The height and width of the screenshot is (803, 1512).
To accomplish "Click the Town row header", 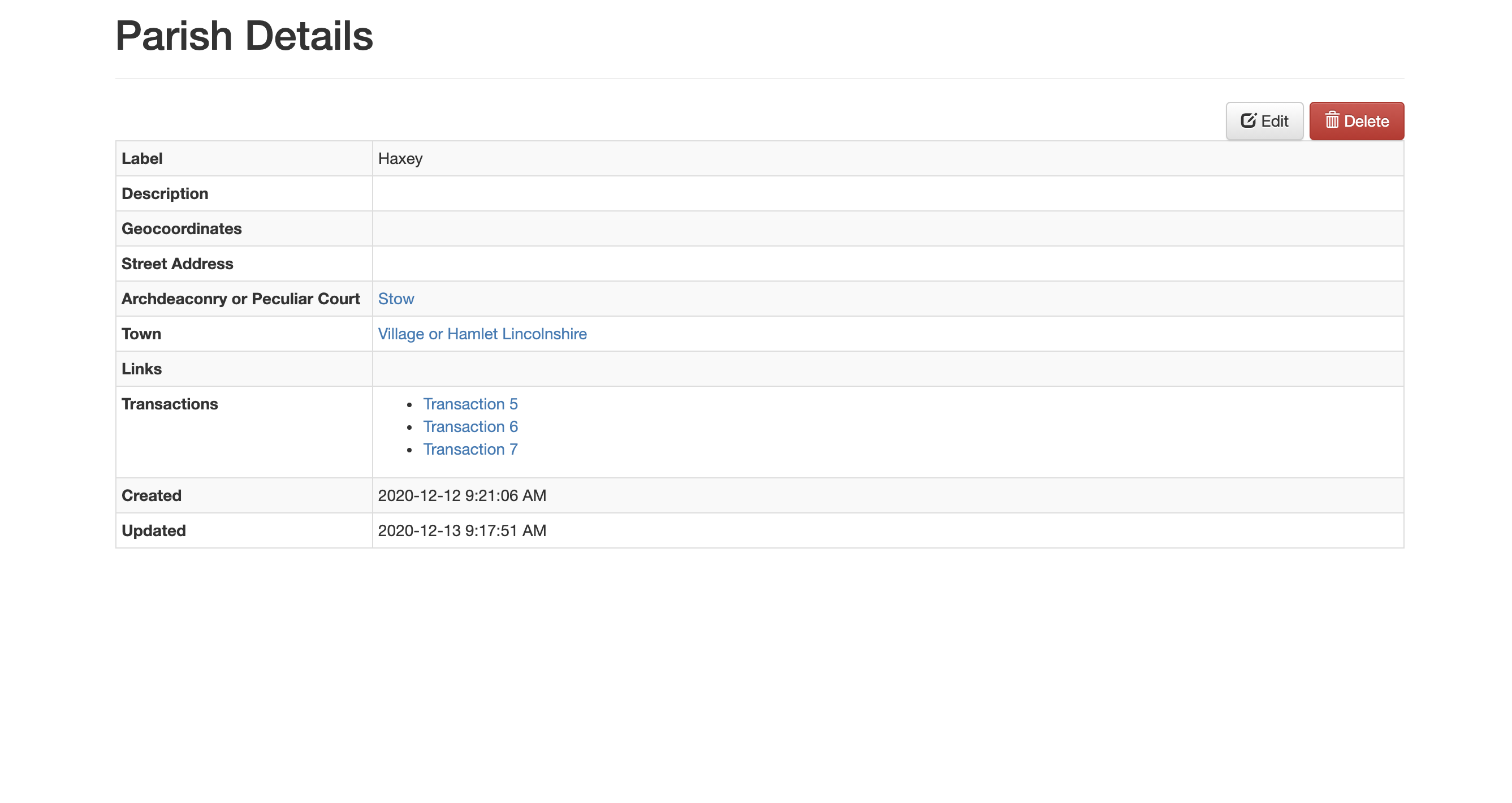I will pyautogui.click(x=141, y=334).
